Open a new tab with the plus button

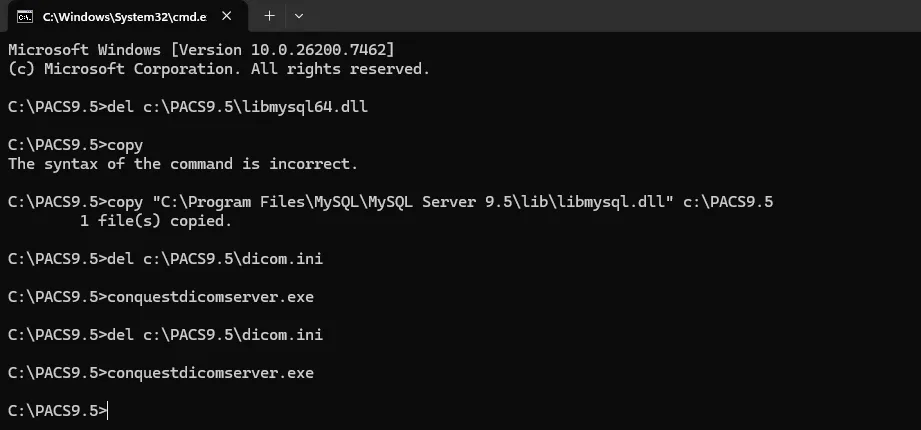pos(269,16)
